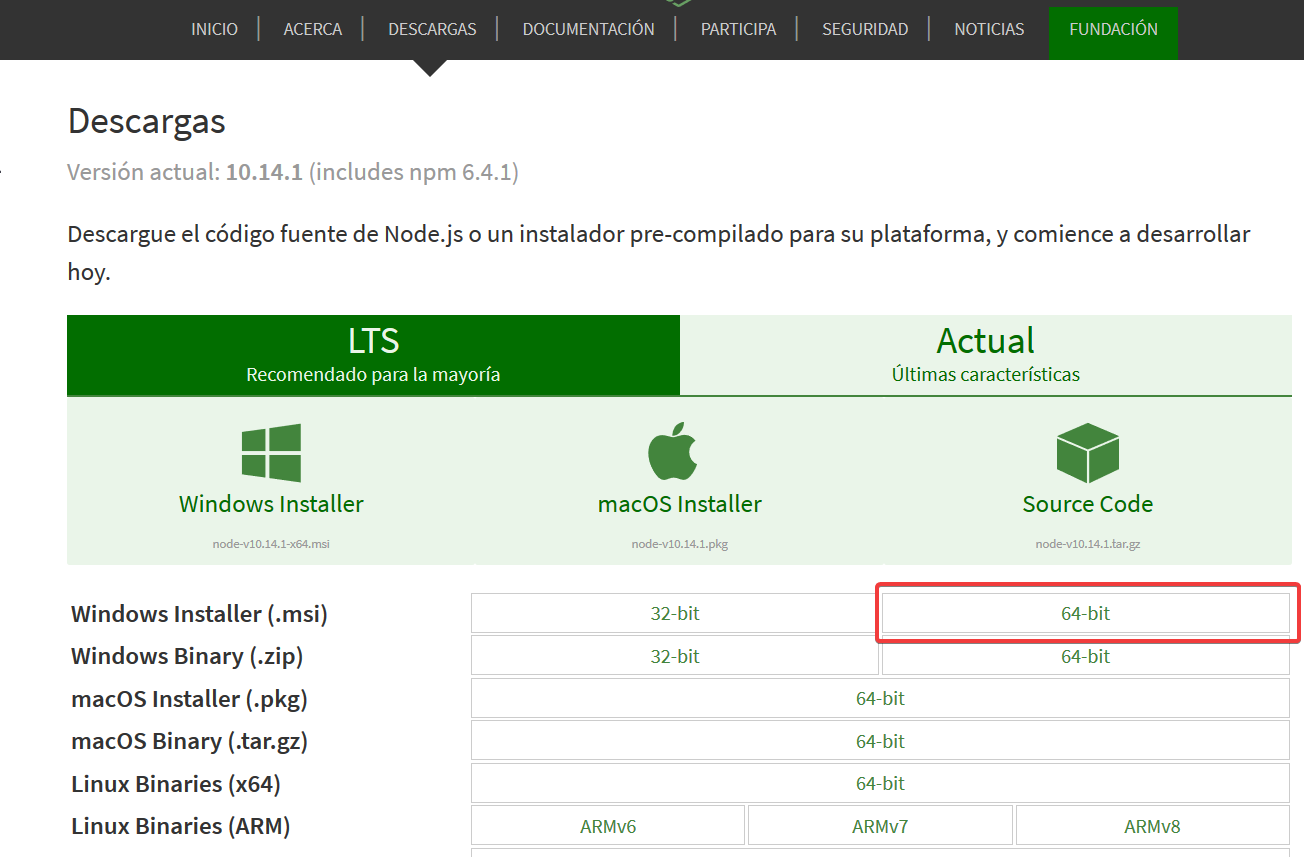1304x857 pixels.
Task: Click the node-v10.14.1-x64.msi filename text
Action: (x=271, y=544)
